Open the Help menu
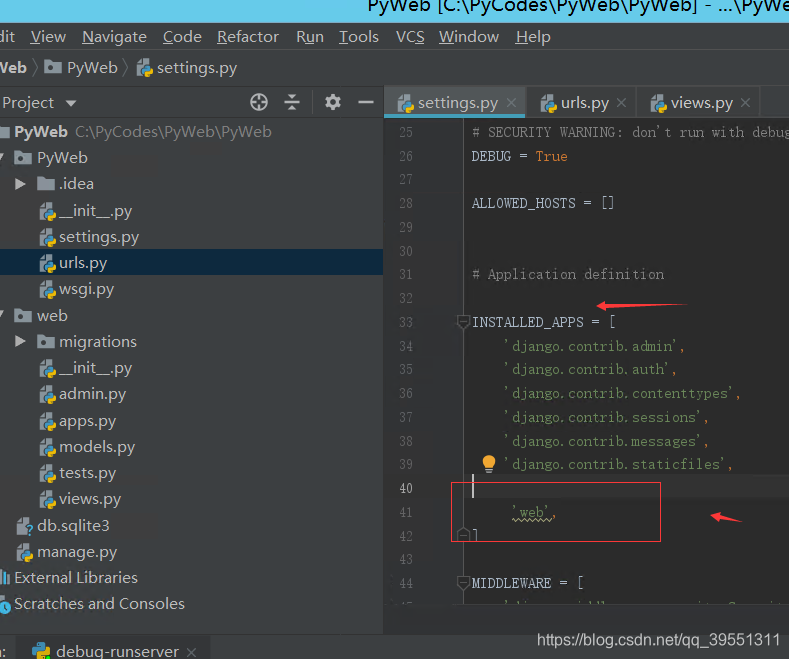789x659 pixels. click(x=533, y=37)
